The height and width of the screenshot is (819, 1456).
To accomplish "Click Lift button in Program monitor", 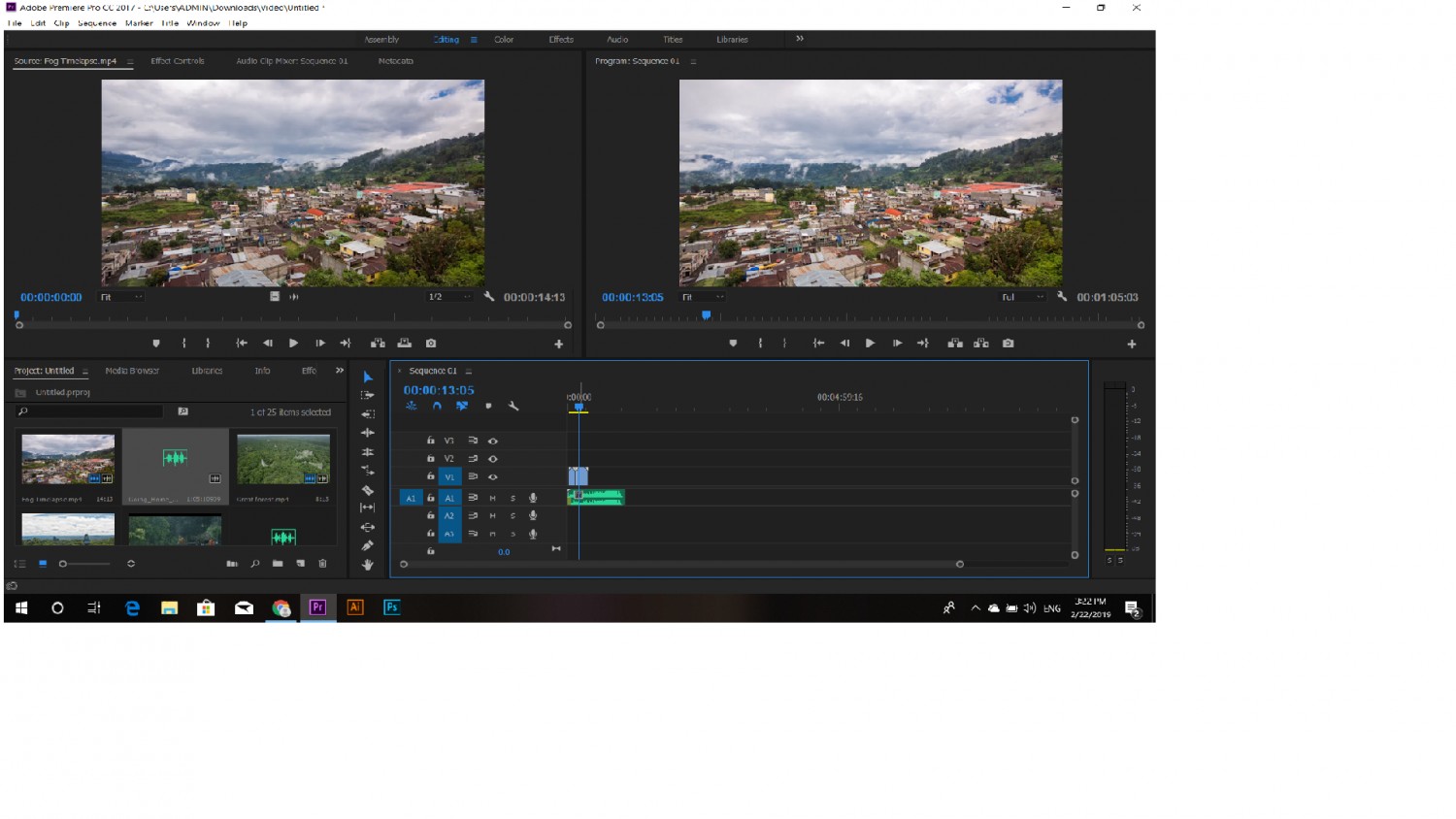I will (955, 344).
